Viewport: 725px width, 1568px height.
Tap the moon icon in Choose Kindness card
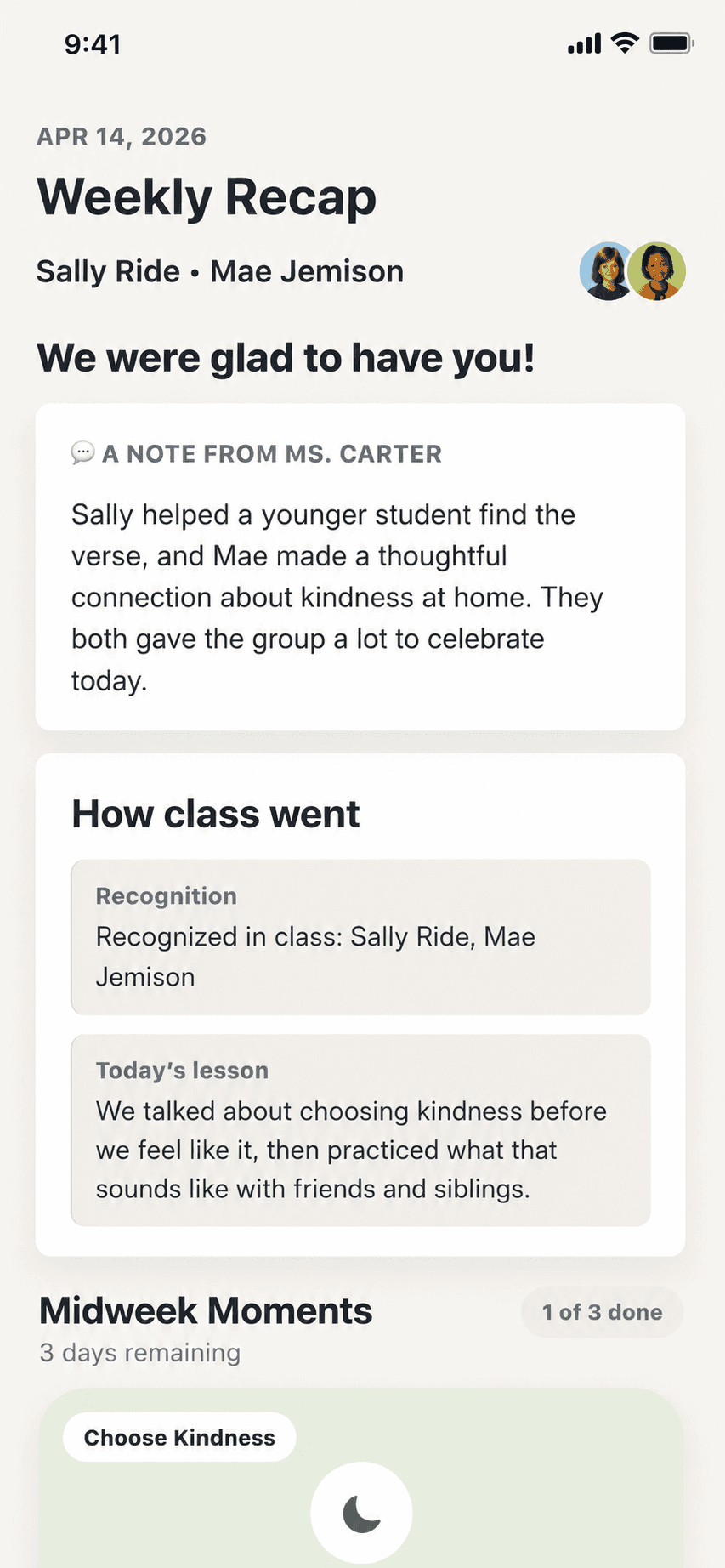click(361, 1514)
